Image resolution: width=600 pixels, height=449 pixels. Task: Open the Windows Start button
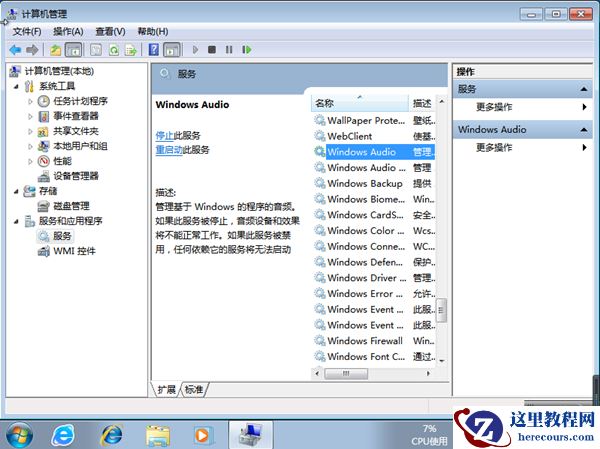point(19,435)
